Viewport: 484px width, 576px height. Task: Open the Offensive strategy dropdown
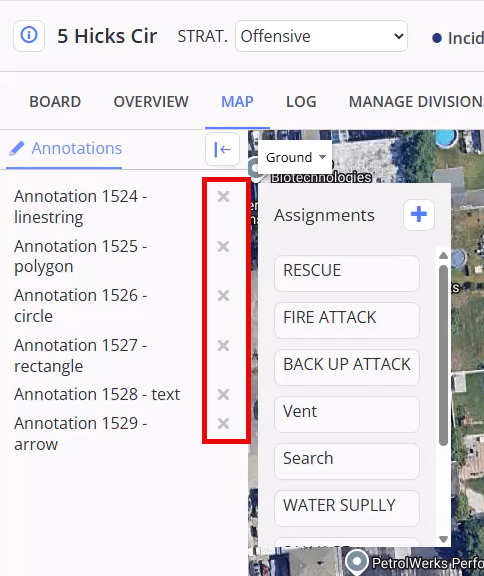click(321, 36)
